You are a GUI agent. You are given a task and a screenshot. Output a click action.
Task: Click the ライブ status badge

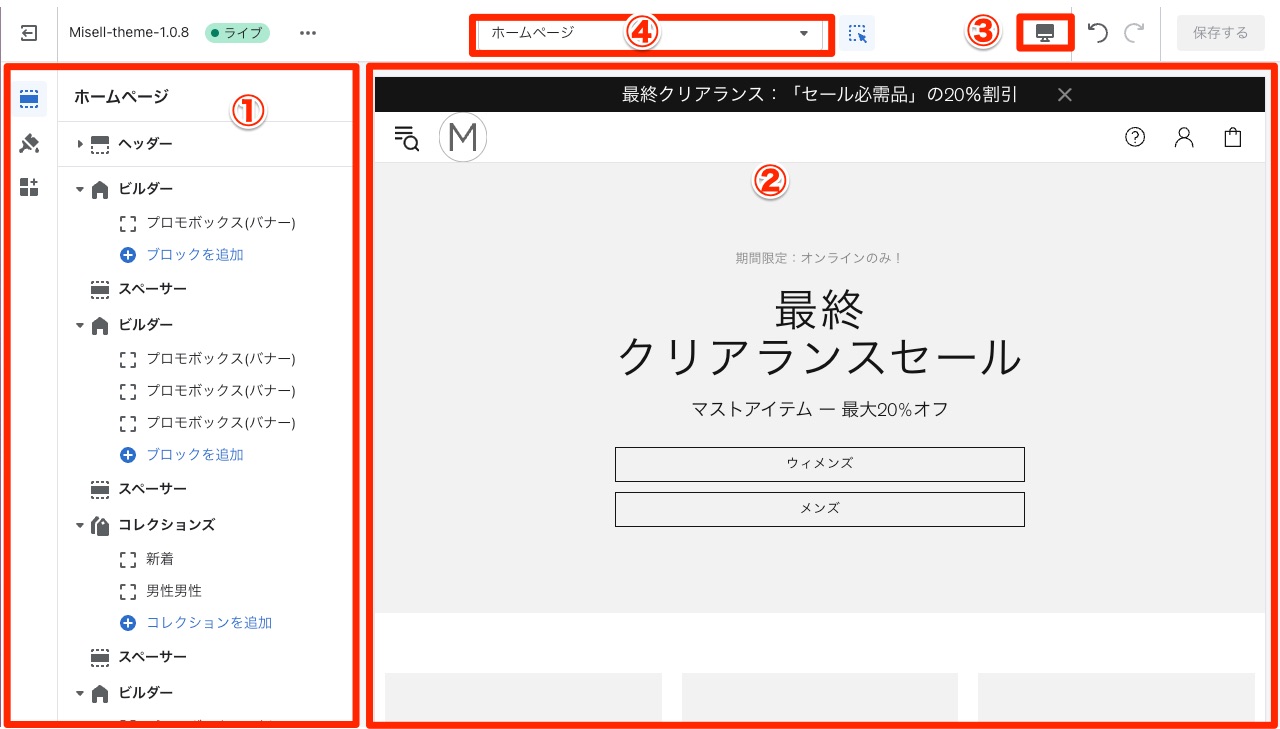(237, 33)
